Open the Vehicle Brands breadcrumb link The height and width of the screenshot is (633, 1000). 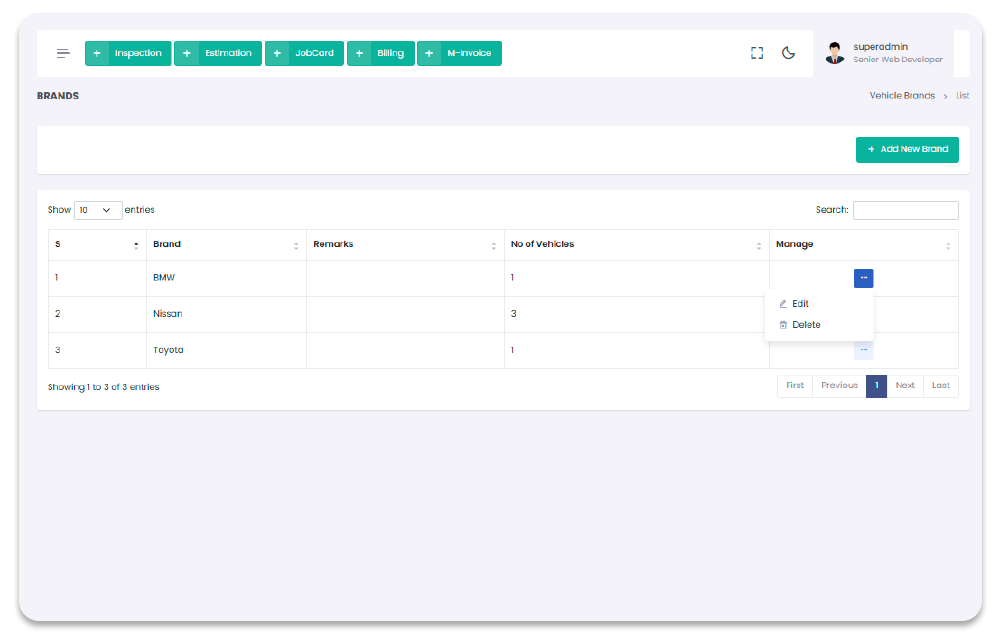tap(902, 96)
